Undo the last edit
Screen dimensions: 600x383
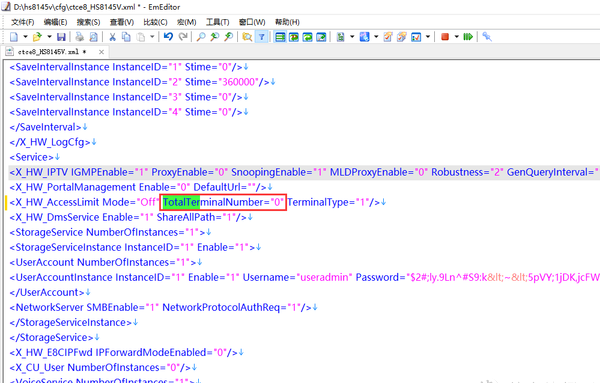pos(168,36)
